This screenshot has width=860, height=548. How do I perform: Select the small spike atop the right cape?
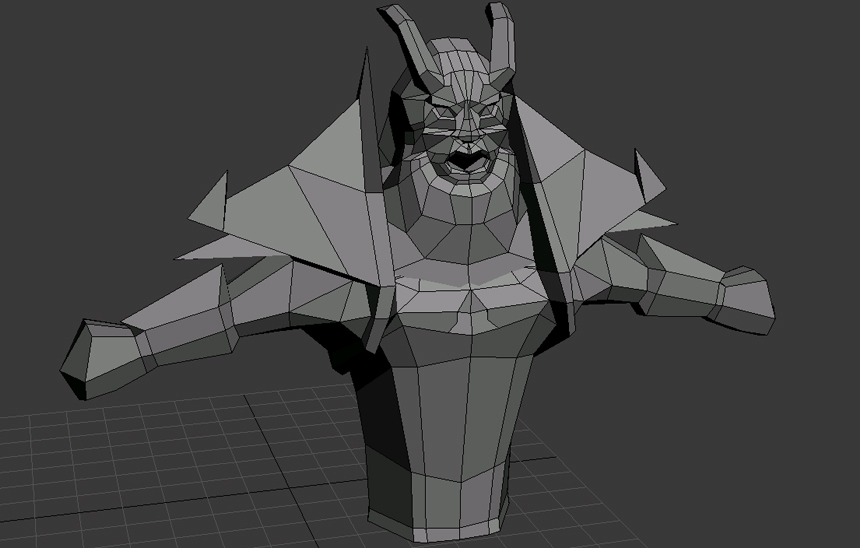[x=646, y=176]
